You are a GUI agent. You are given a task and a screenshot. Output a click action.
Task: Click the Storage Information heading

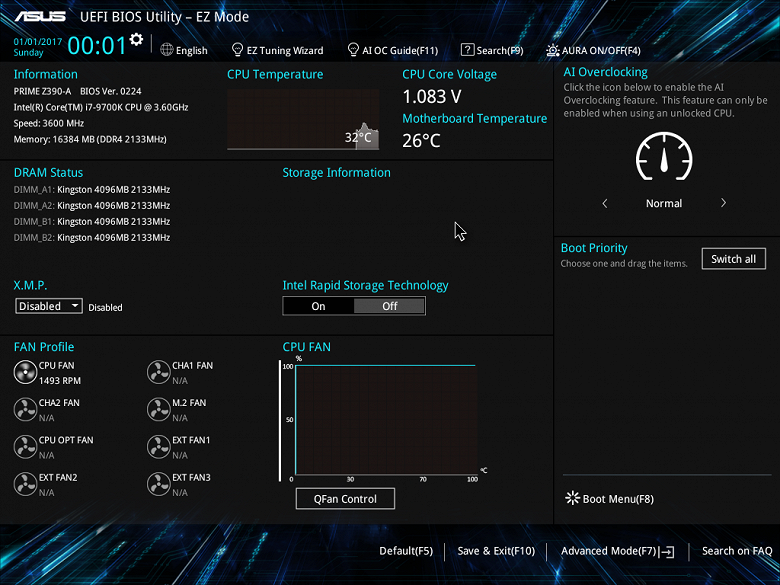[x=336, y=173]
